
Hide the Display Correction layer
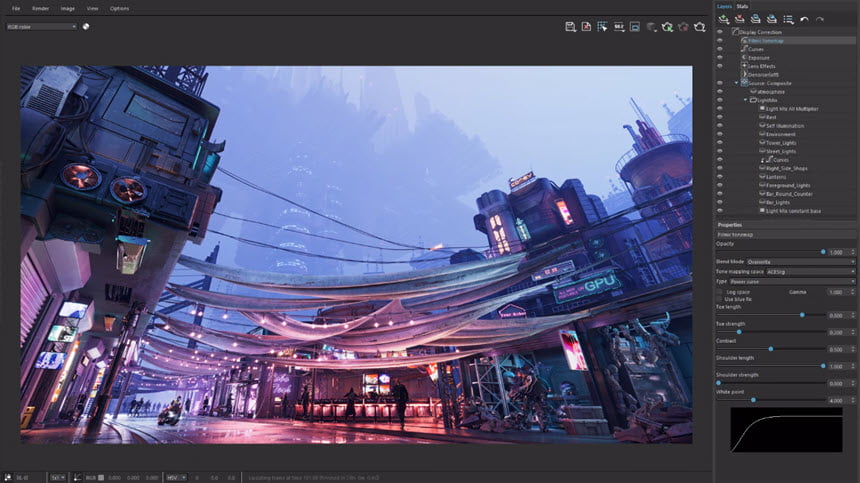pos(720,32)
